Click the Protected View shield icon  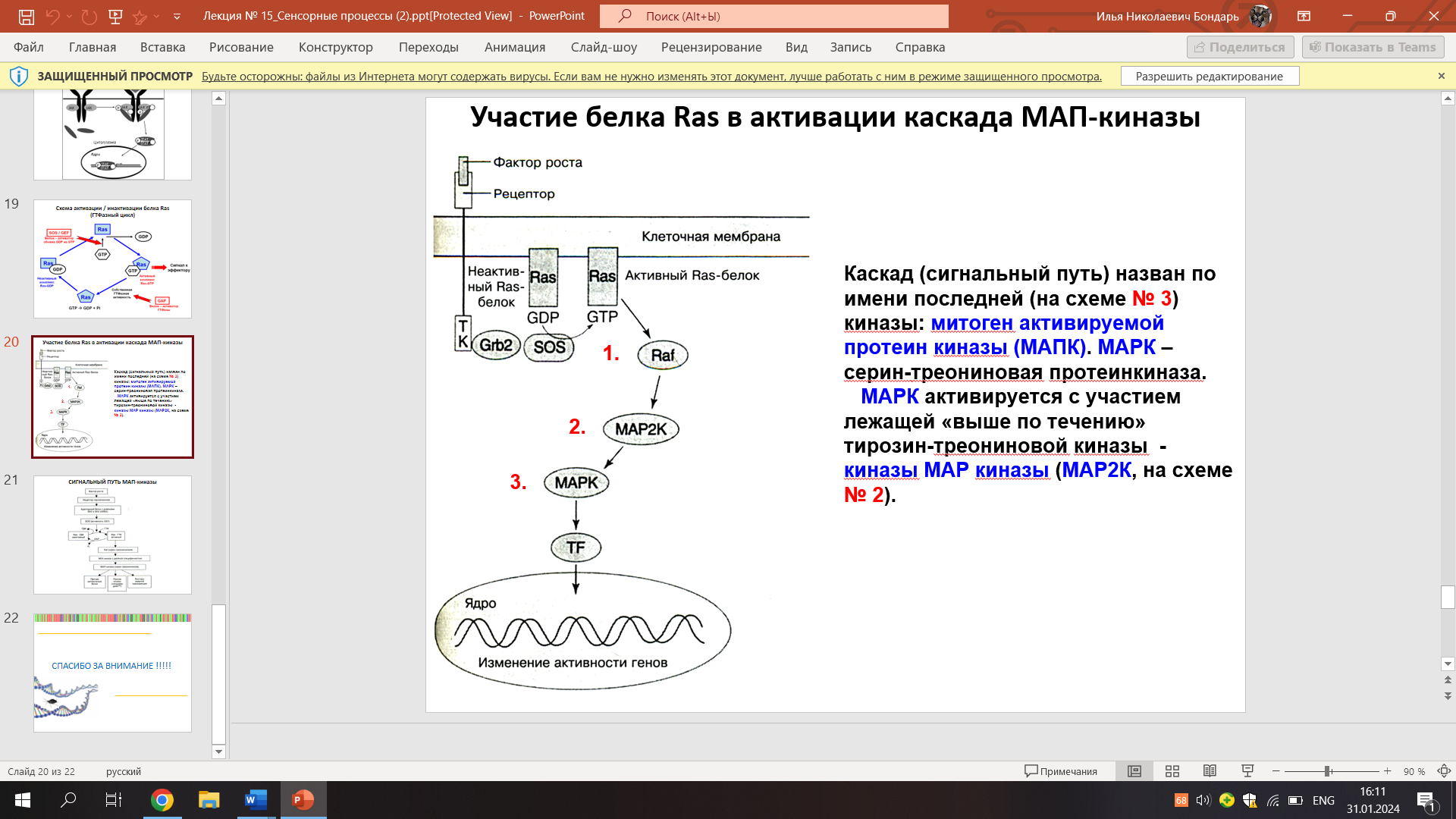[19, 76]
